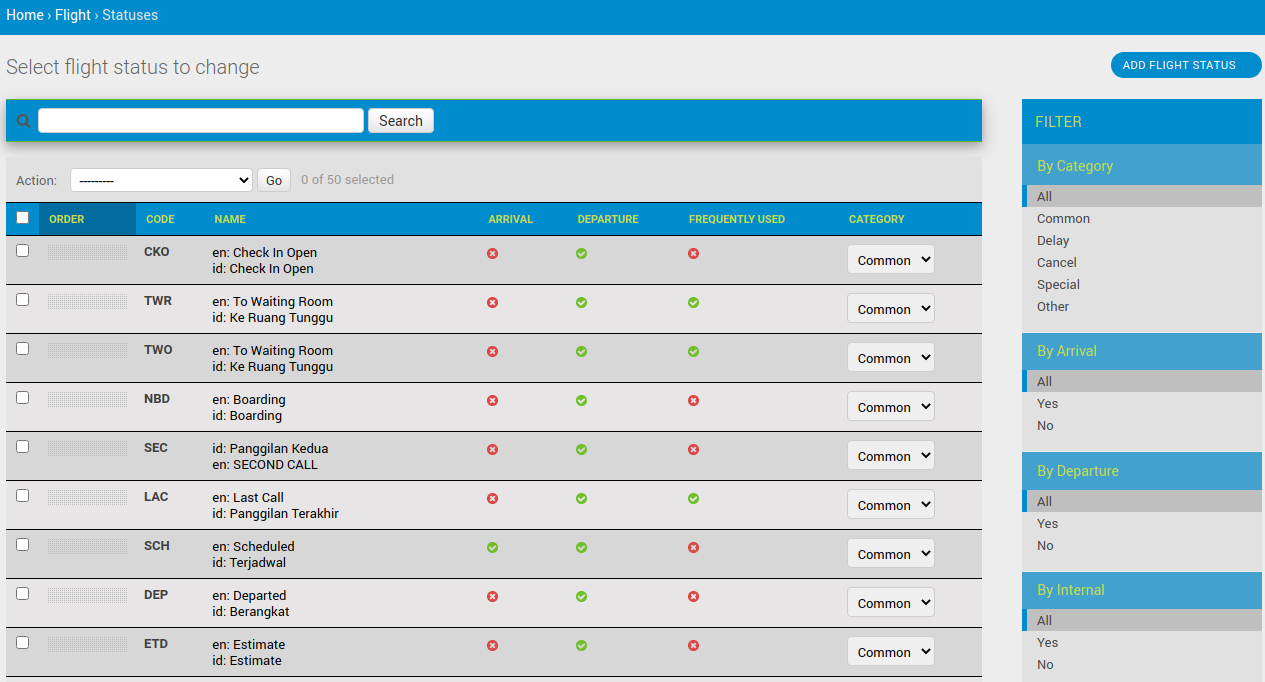Click inside the search text field

[201, 121]
